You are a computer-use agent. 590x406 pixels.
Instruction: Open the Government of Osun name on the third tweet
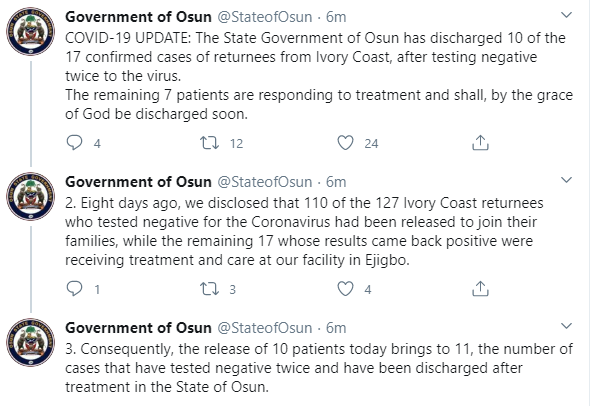138,328
